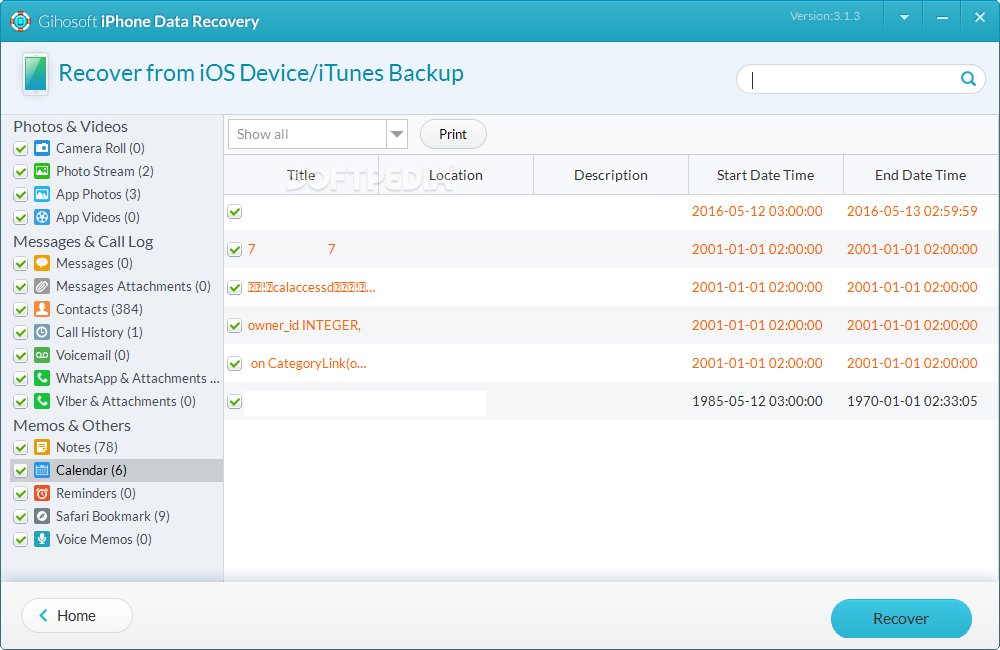This screenshot has width=1000, height=650.
Task: Uncheck the on CategoryLink row checkbox
Action: [x=235, y=364]
